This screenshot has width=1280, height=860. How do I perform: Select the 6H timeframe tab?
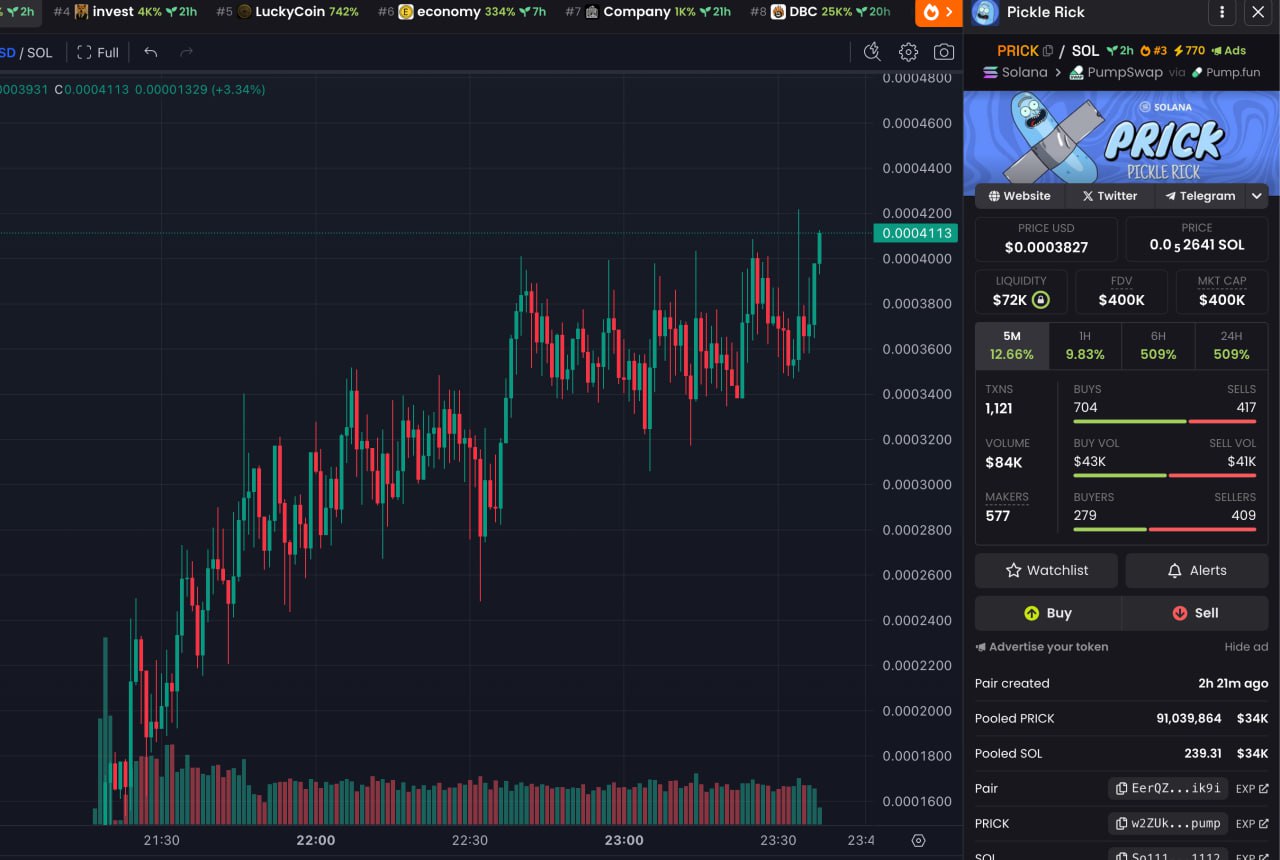pyautogui.click(x=1158, y=346)
